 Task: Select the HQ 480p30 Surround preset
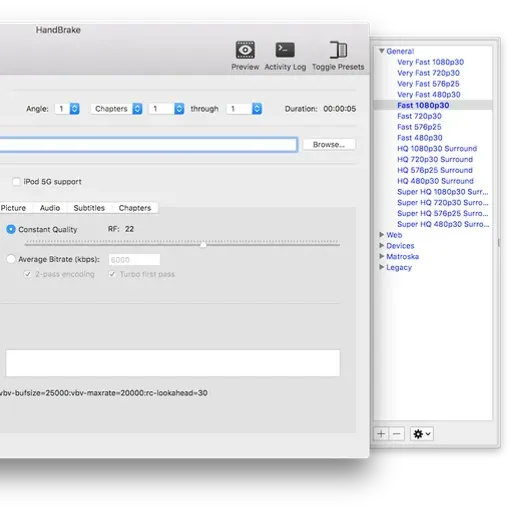tap(435, 181)
